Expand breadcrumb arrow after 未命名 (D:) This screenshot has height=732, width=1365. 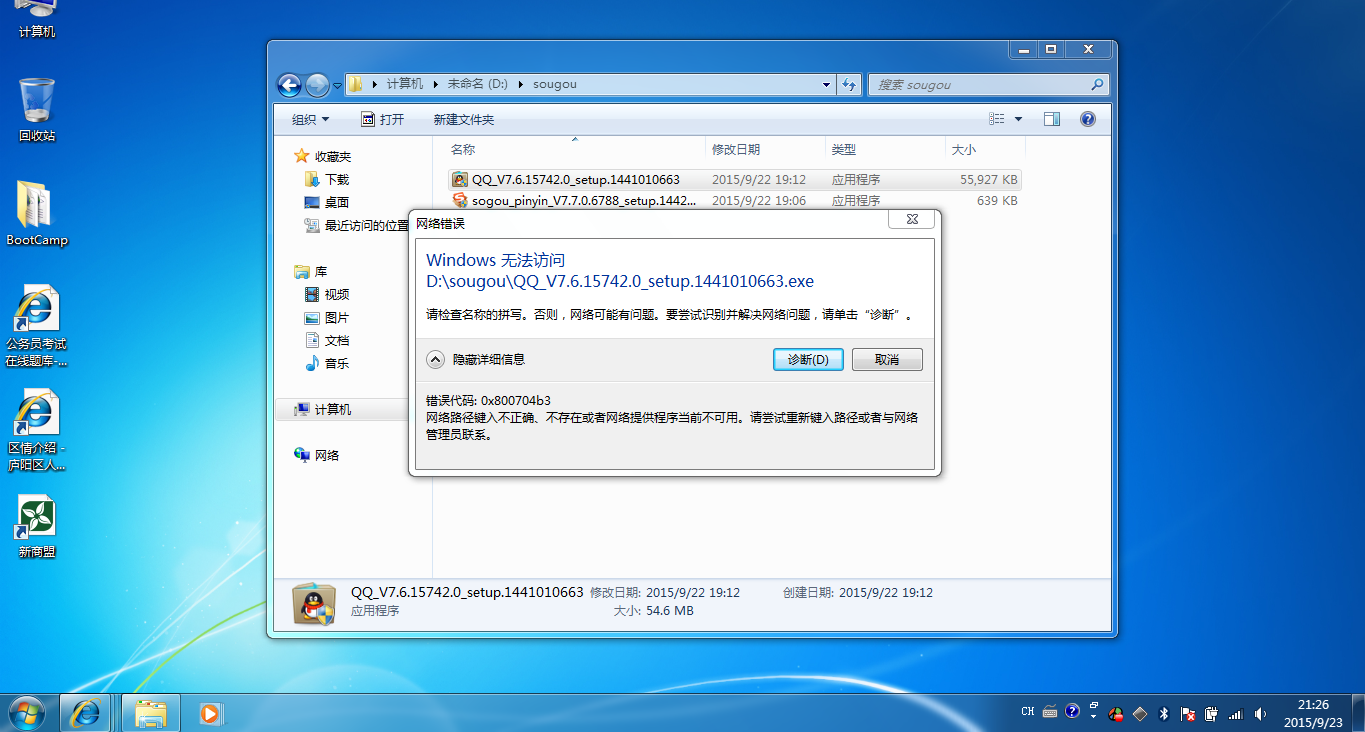point(520,85)
